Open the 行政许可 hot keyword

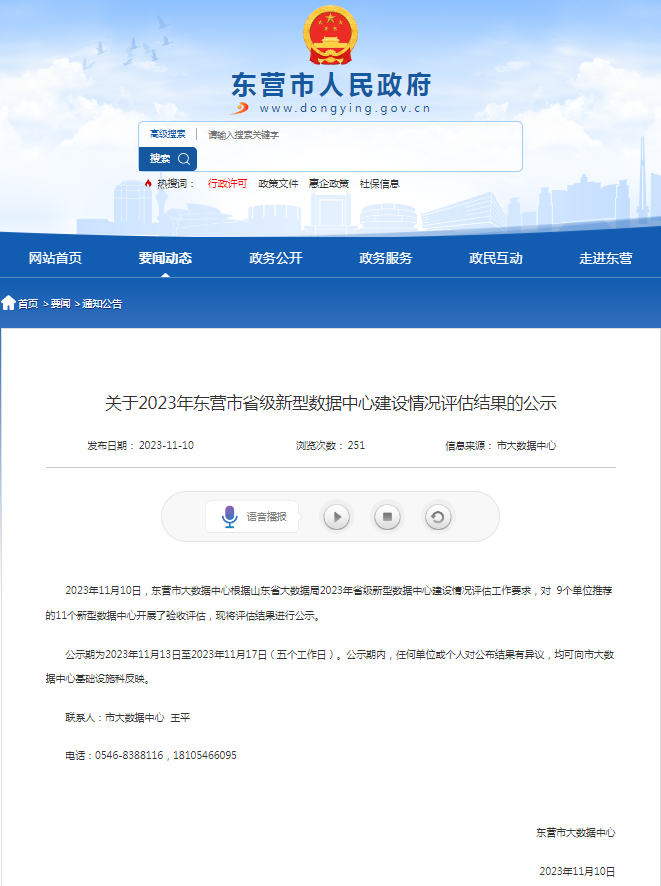click(x=227, y=183)
